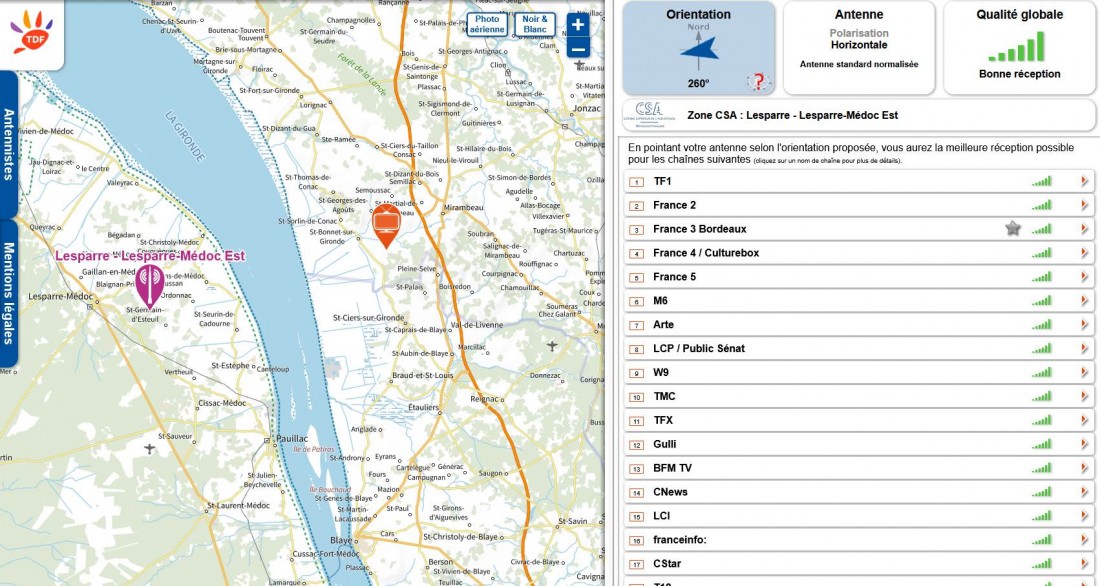Image resolution: width=1100 pixels, height=586 pixels.
Task: Click the orange TV location marker
Action: coord(386,226)
